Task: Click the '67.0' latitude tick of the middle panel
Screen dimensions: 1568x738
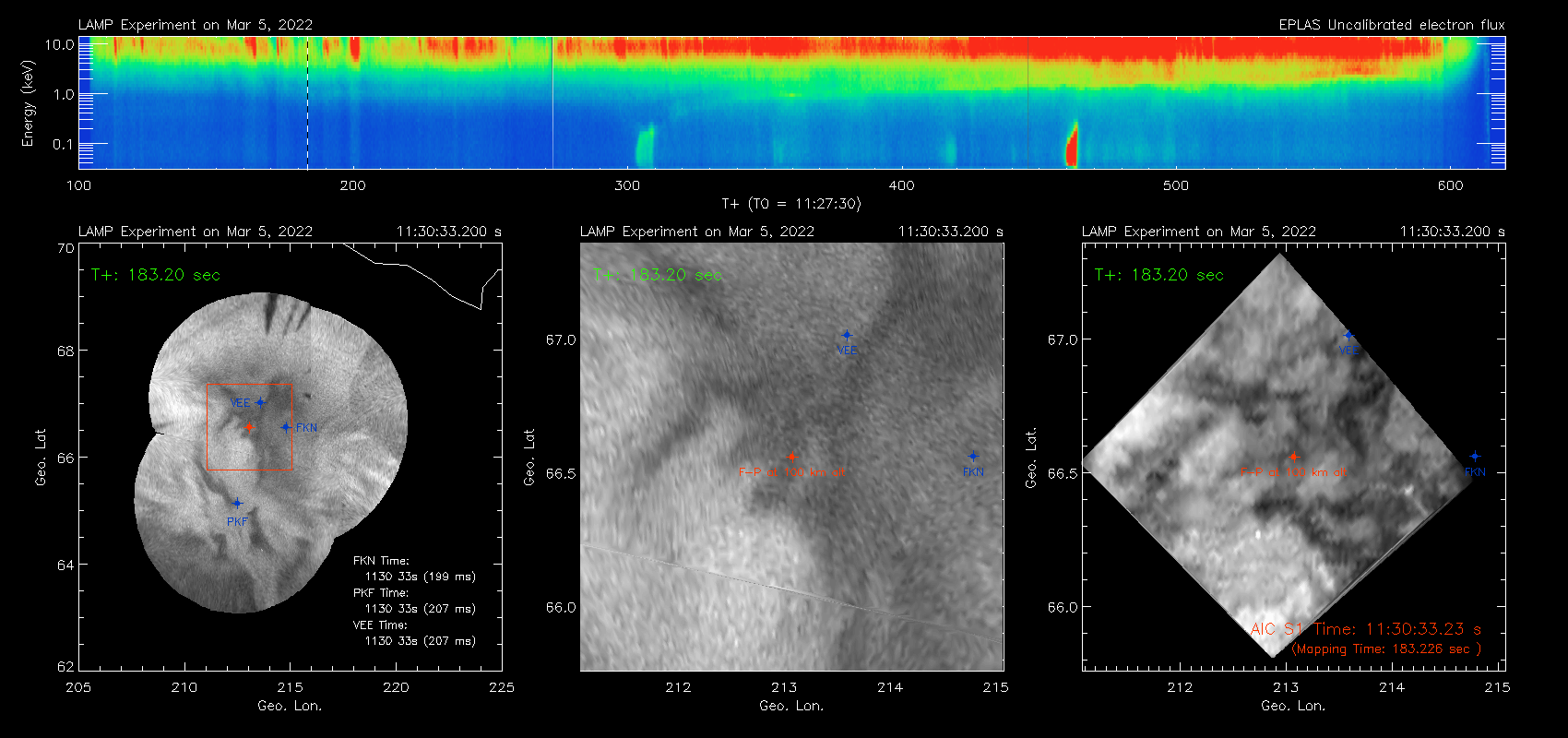Action: (561, 339)
